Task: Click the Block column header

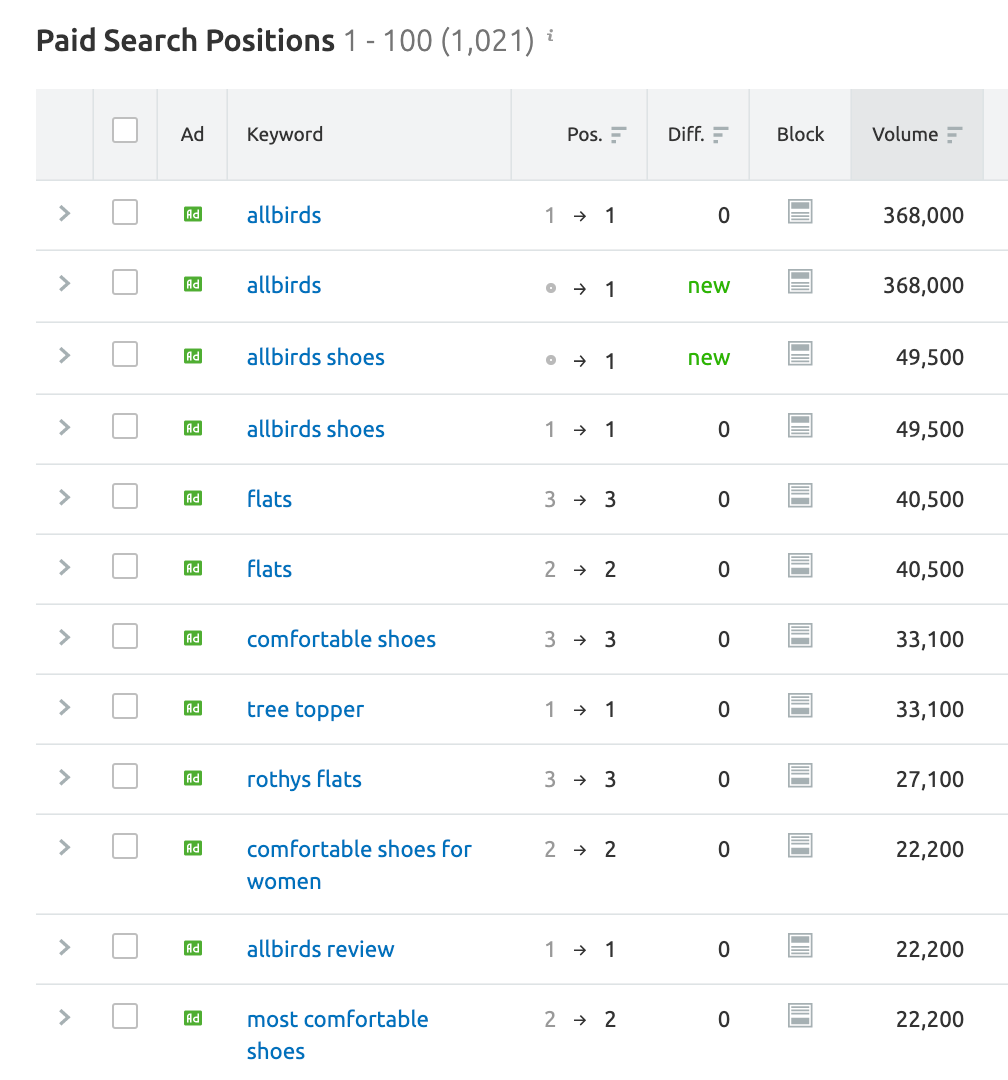Action: (x=800, y=134)
